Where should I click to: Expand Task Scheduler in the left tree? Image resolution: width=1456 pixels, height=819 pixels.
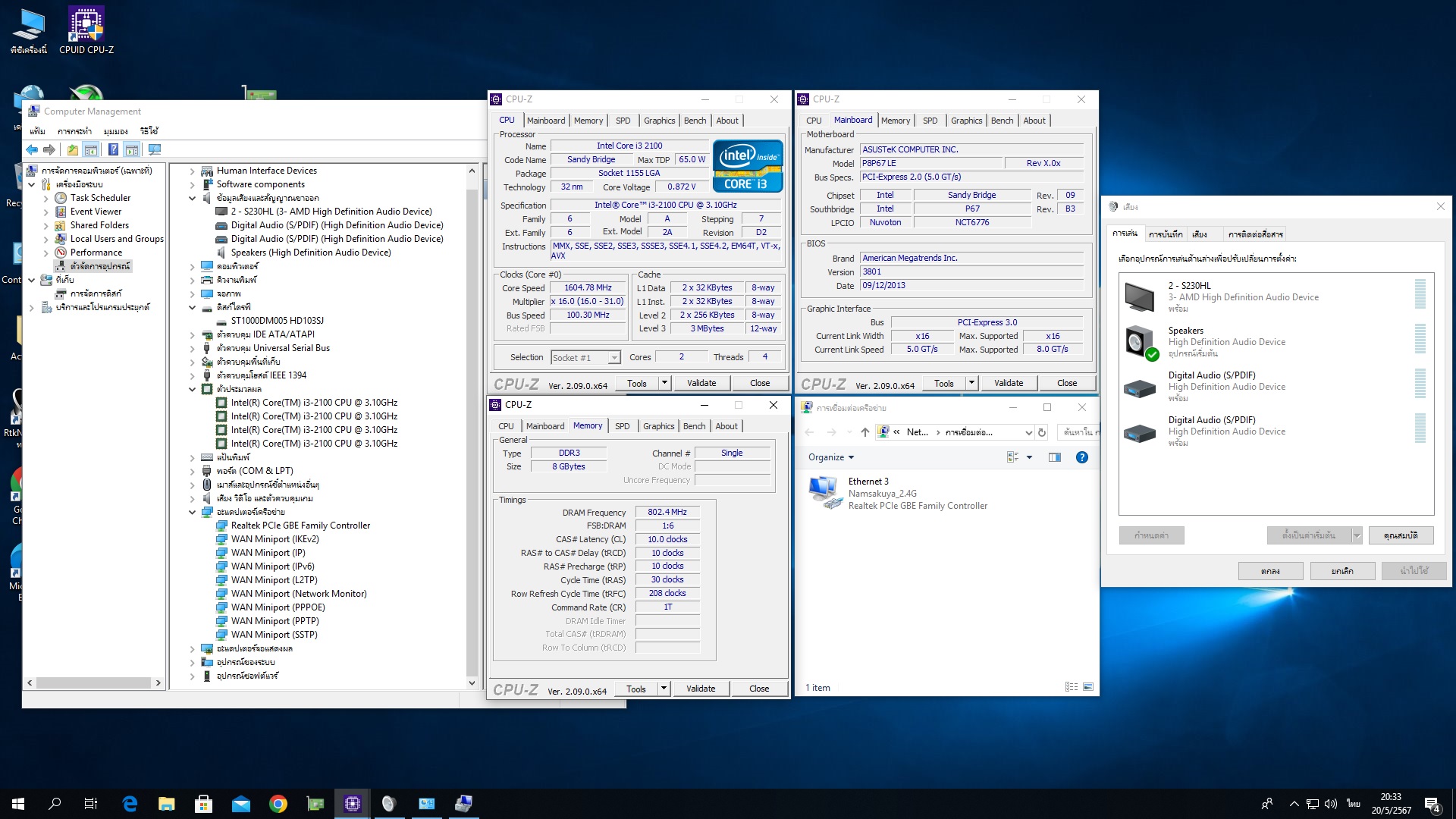click(45, 198)
